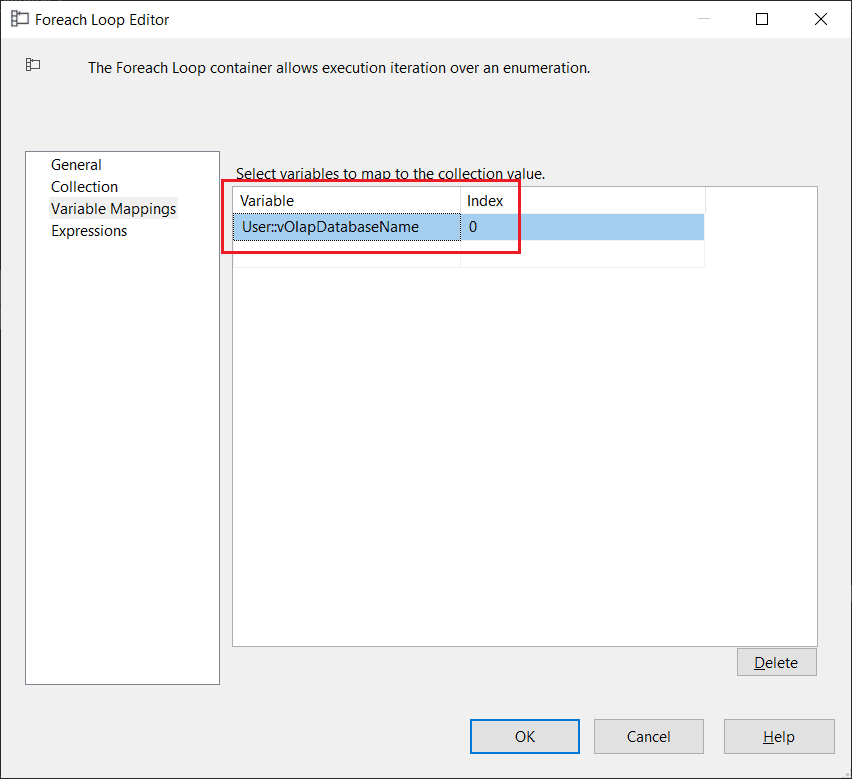Maximize the Foreach Loop Editor window
852x779 pixels.
(762, 19)
